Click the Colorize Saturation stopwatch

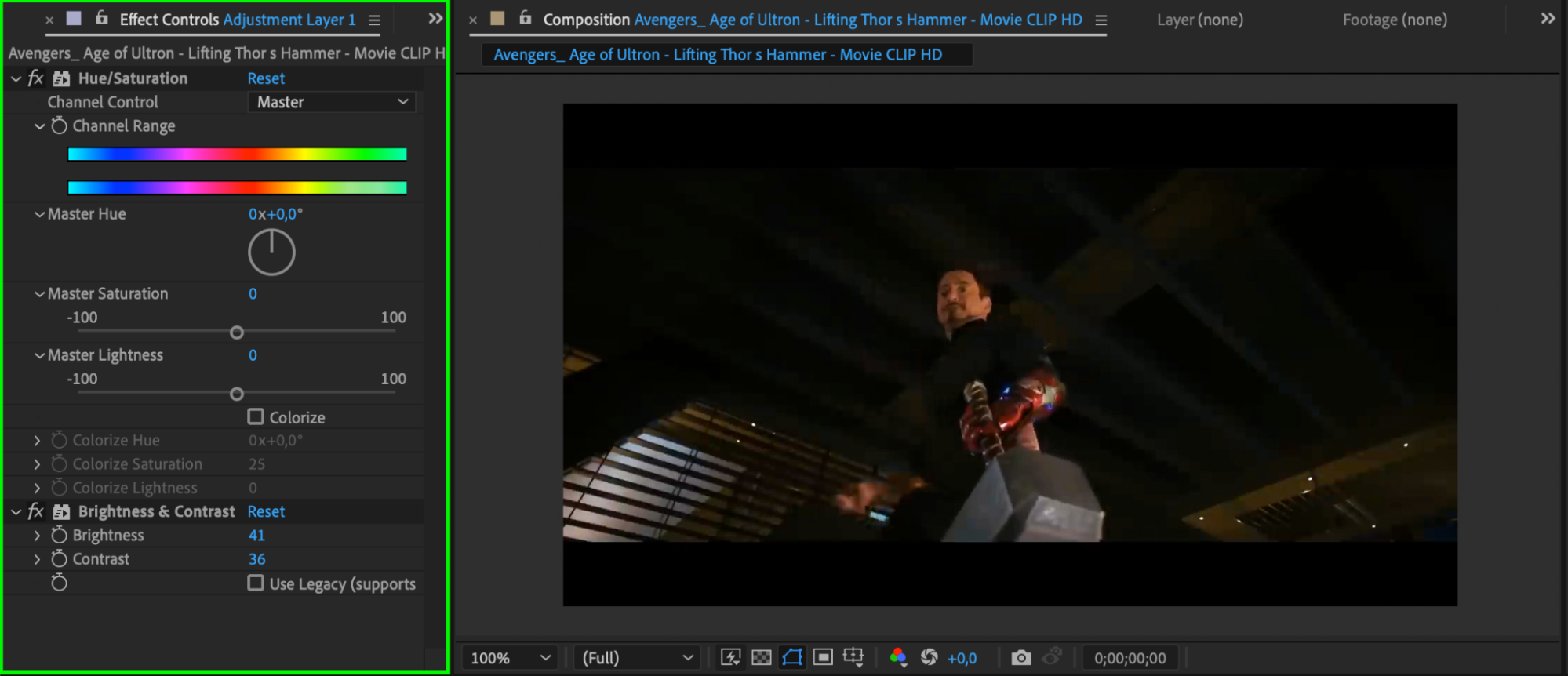(x=59, y=463)
